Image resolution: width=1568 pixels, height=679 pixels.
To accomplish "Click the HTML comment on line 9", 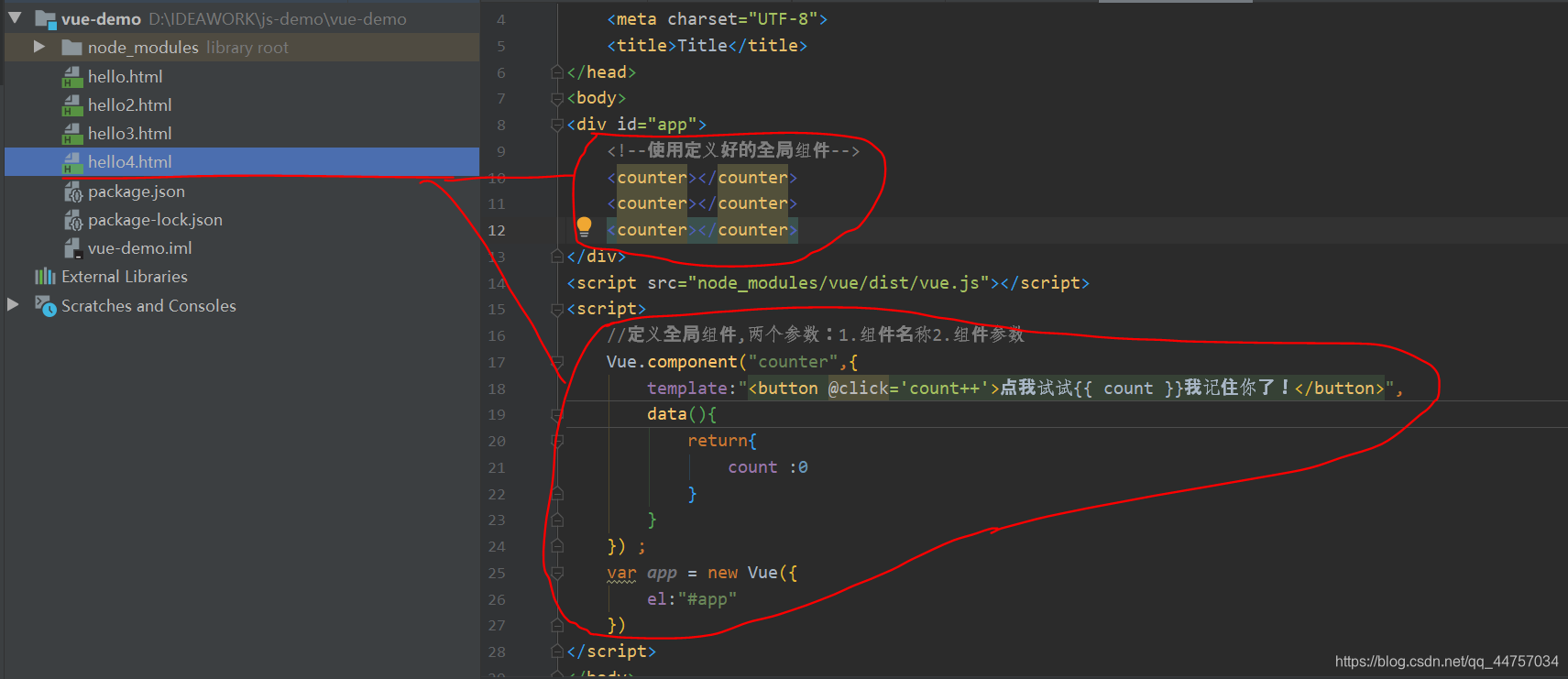I will pyautogui.click(x=733, y=150).
